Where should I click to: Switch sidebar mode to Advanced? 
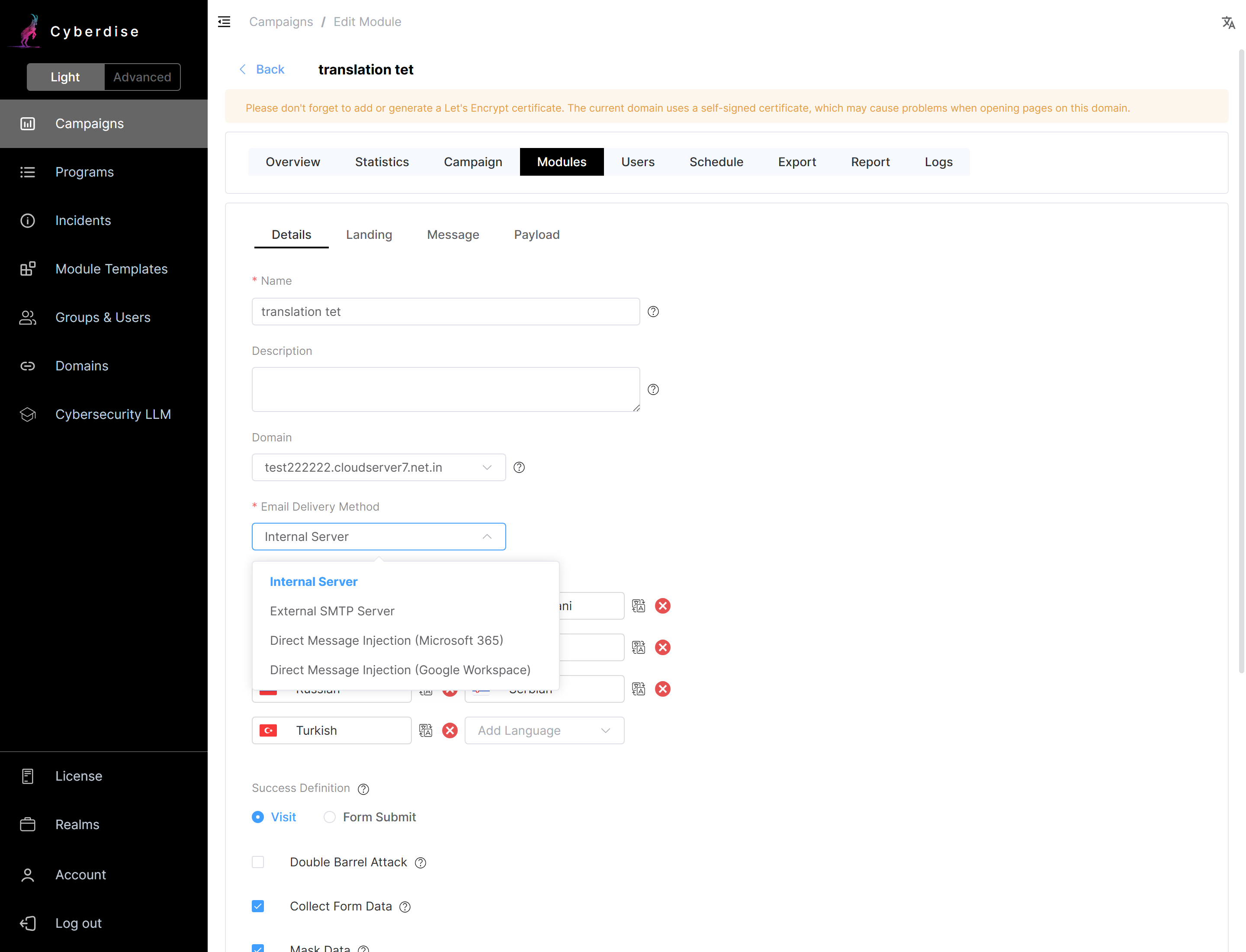pos(141,77)
